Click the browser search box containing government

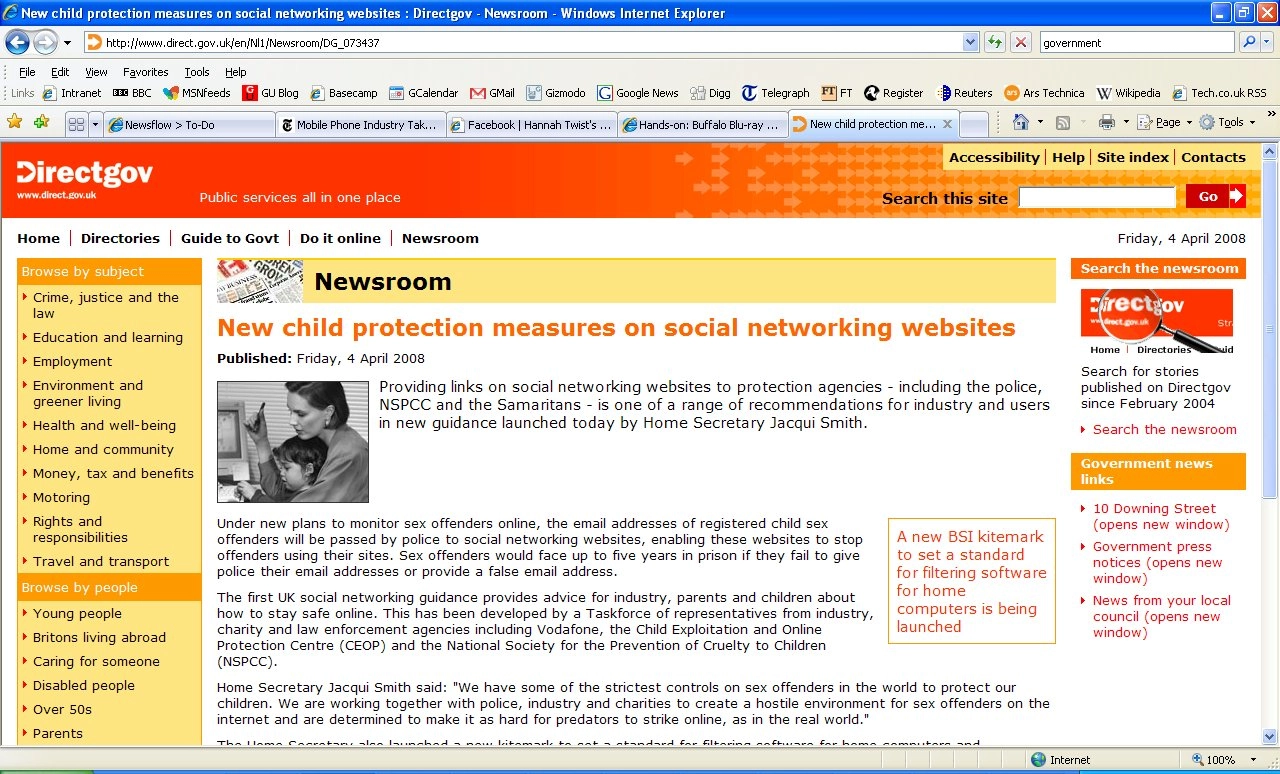1137,42
